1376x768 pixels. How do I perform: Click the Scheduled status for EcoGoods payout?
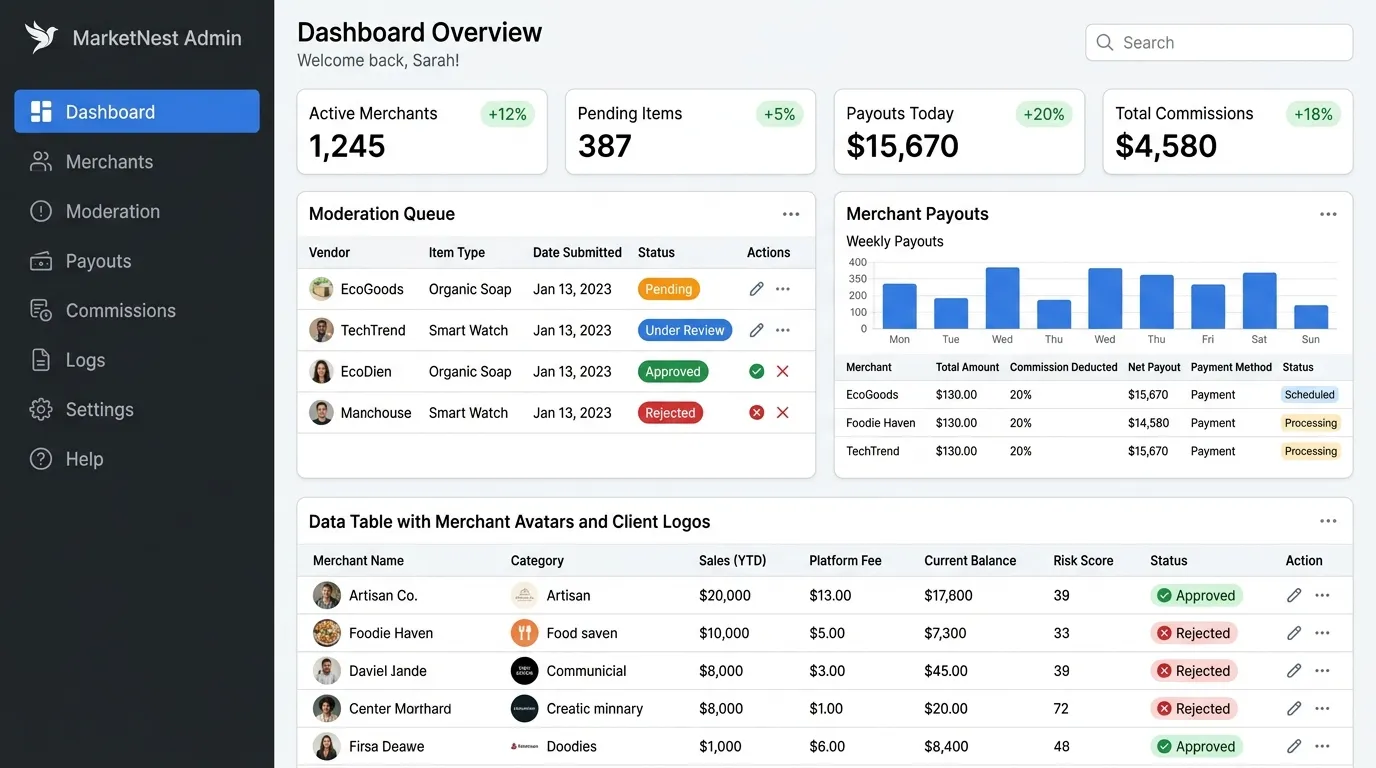(1310, 395)
